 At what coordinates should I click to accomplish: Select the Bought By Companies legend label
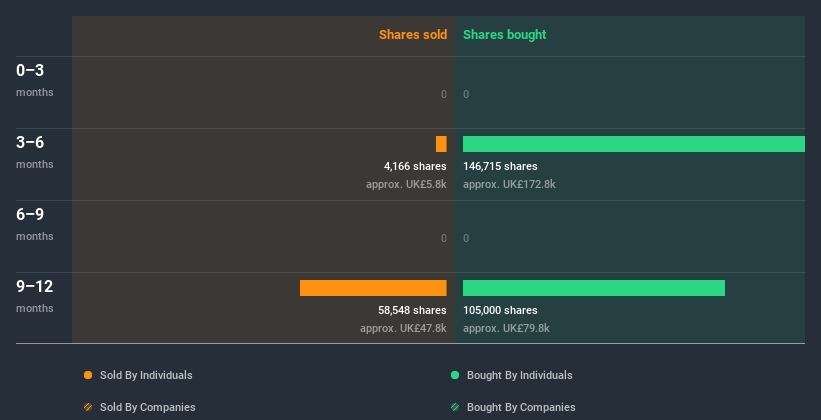(x=521, y=407)
